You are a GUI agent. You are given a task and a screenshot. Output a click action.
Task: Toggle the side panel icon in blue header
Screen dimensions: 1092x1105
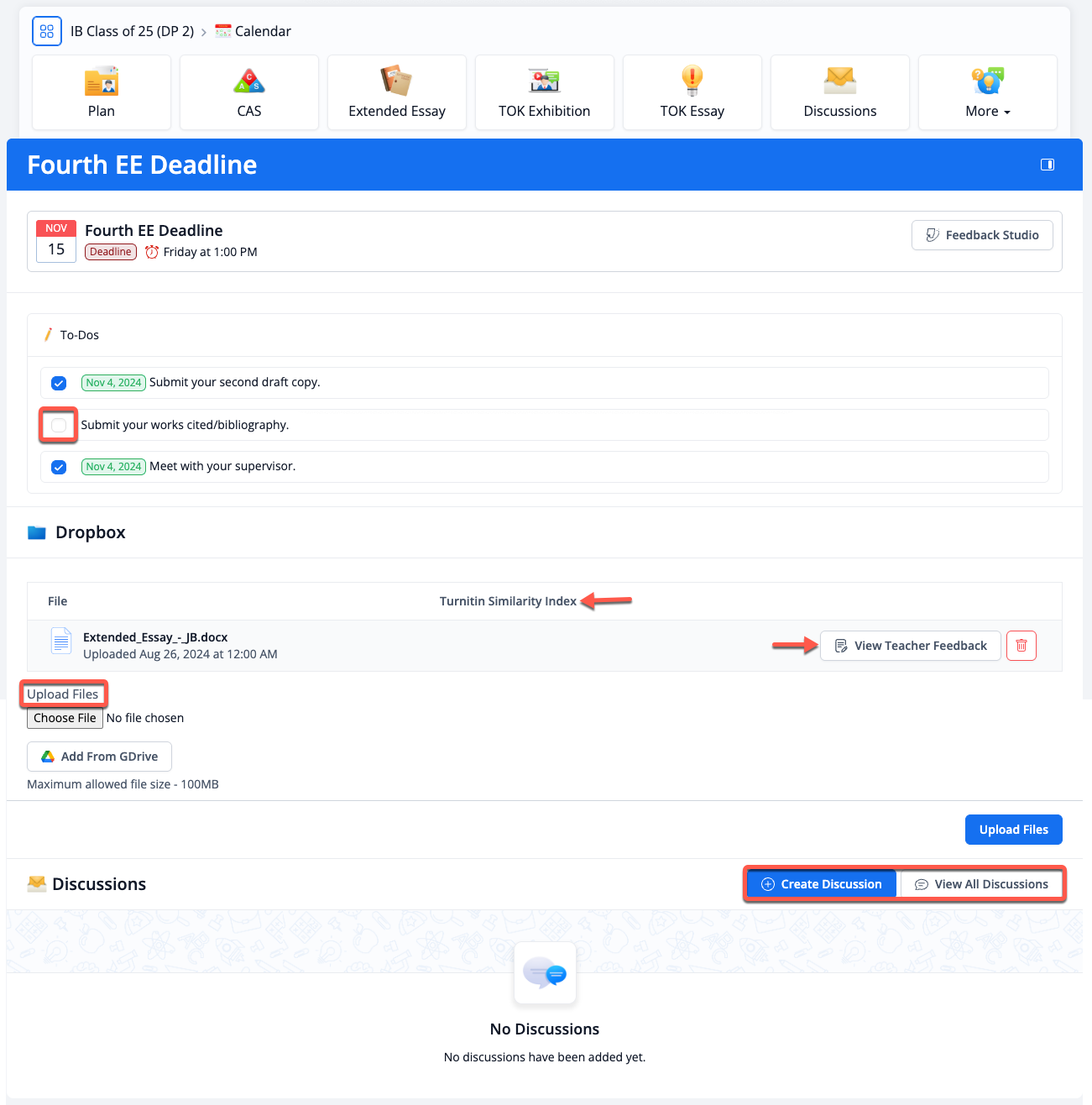[x=1047, y=165]
